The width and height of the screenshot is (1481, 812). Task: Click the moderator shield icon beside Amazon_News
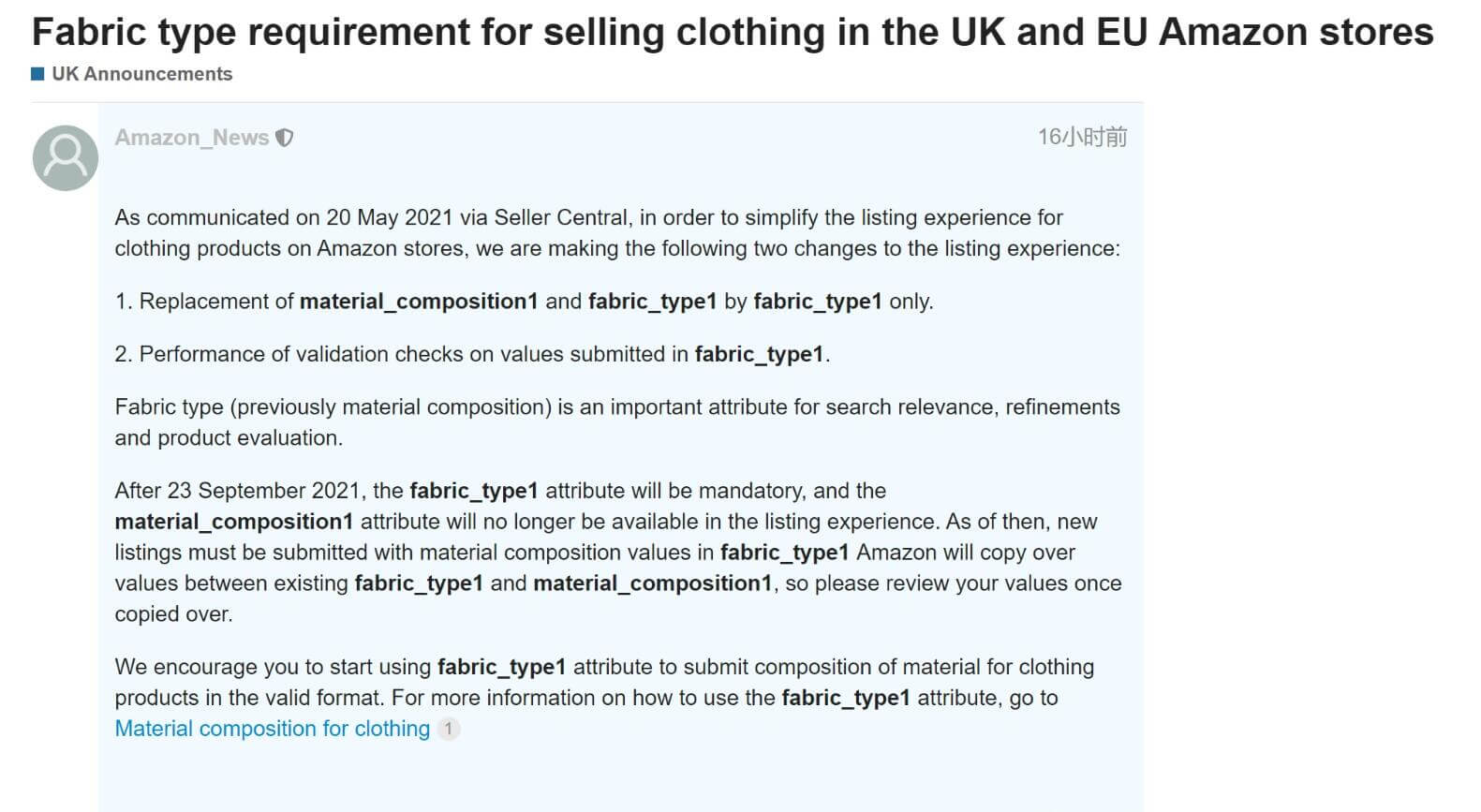(x=285, y=138)
